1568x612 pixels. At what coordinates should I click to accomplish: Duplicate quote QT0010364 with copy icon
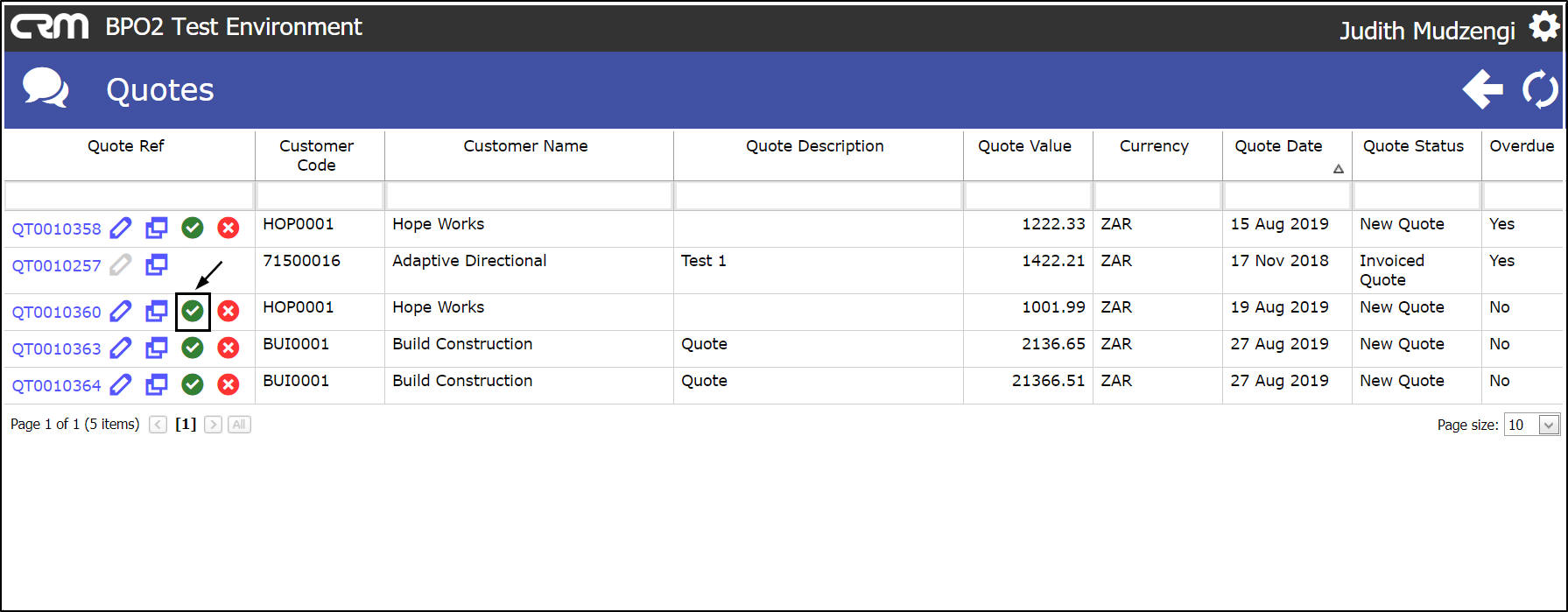157,384
